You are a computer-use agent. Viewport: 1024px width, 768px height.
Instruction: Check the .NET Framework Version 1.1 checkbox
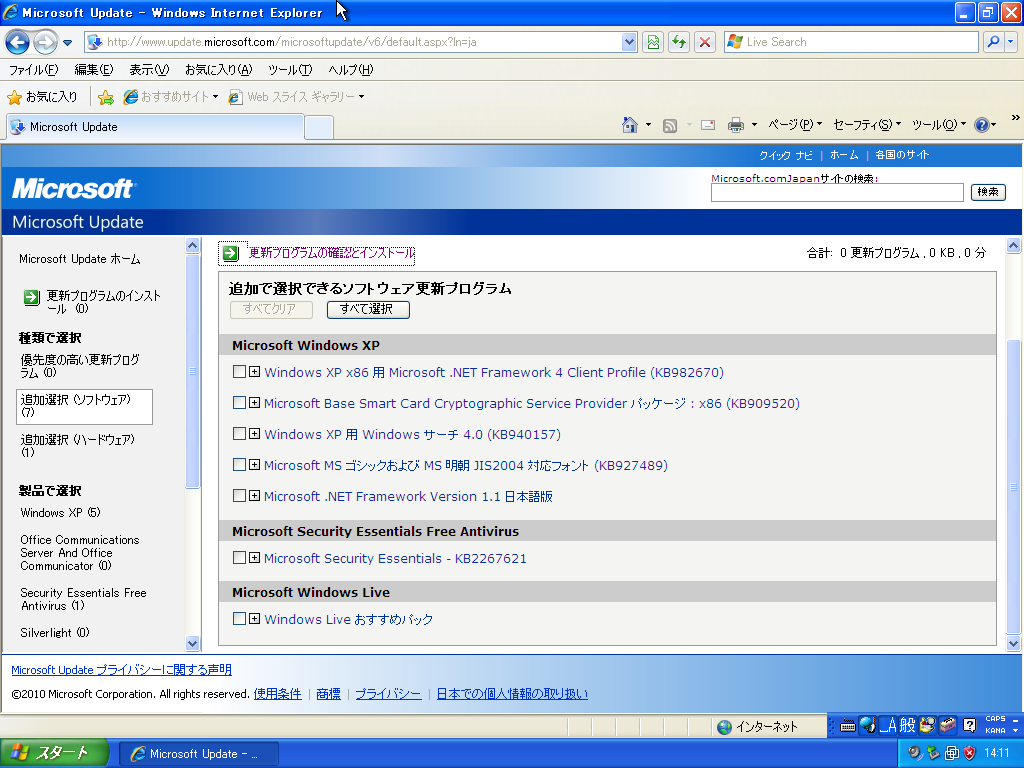239,496
